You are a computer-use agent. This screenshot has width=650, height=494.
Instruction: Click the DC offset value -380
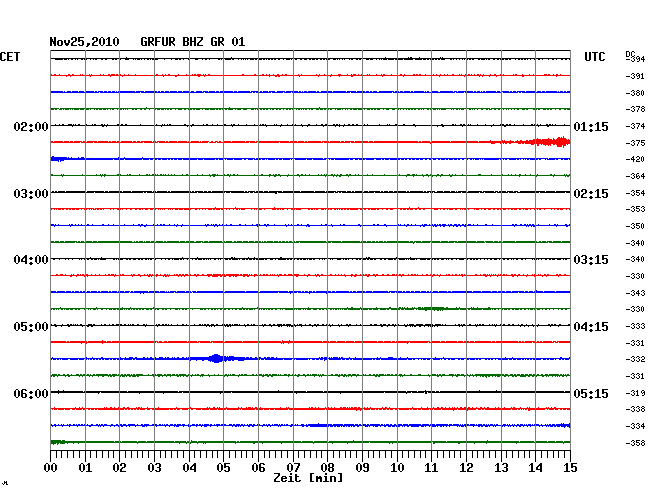coord(635,93)
